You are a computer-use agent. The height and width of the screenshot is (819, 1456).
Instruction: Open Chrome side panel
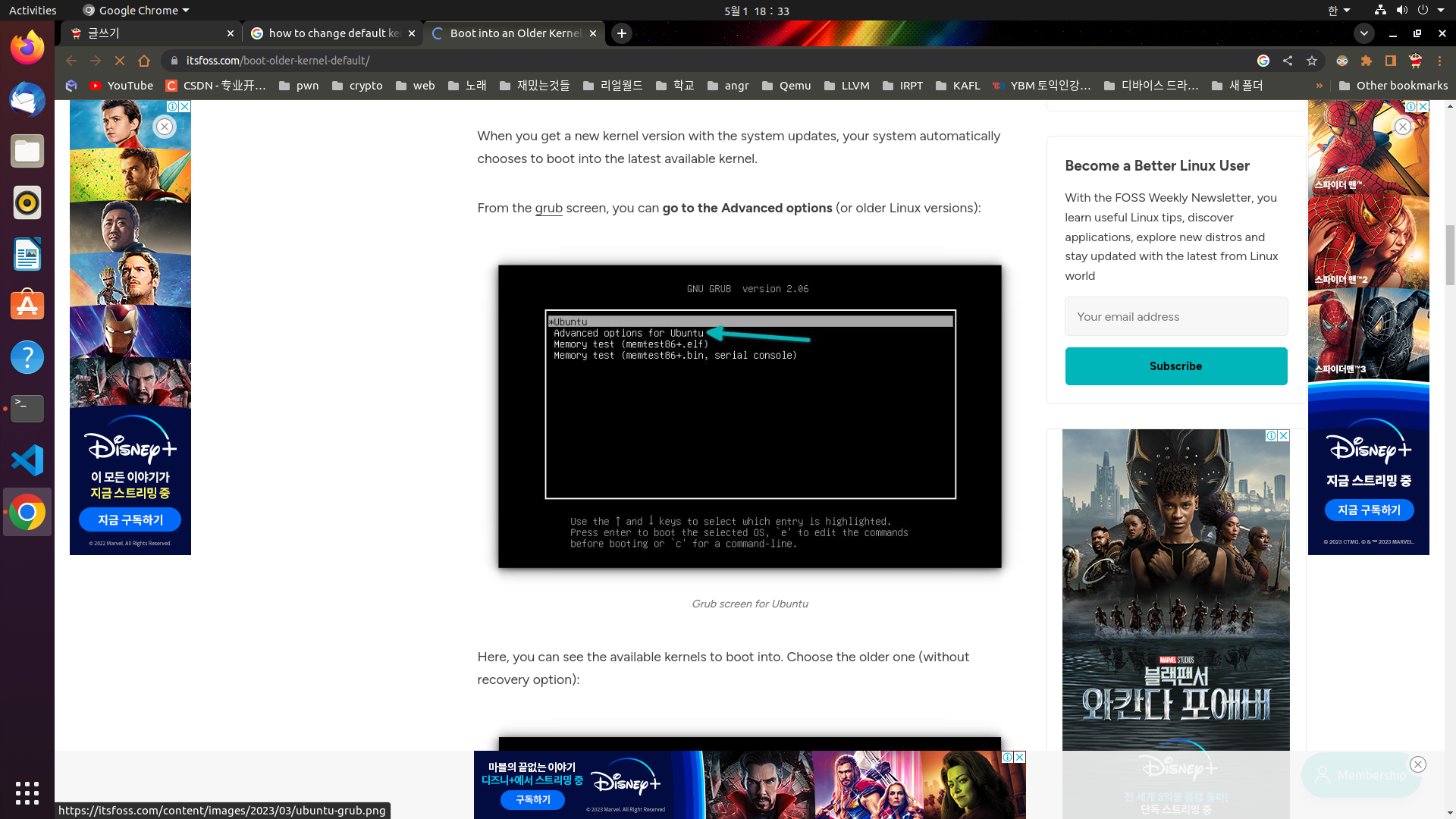pos(1391,61)
